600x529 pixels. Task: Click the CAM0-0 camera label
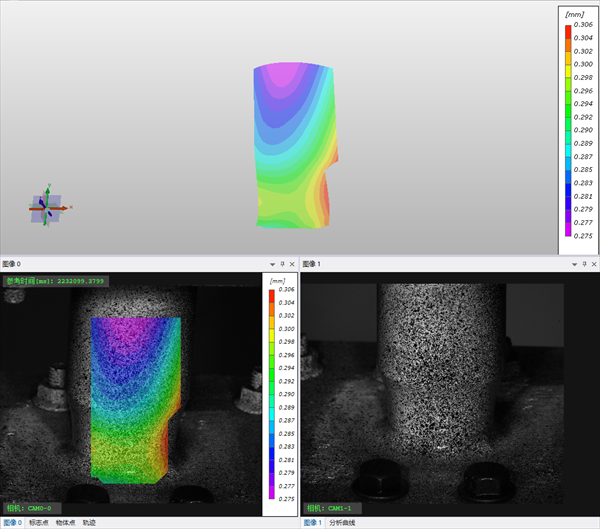(x=33, y=508)
